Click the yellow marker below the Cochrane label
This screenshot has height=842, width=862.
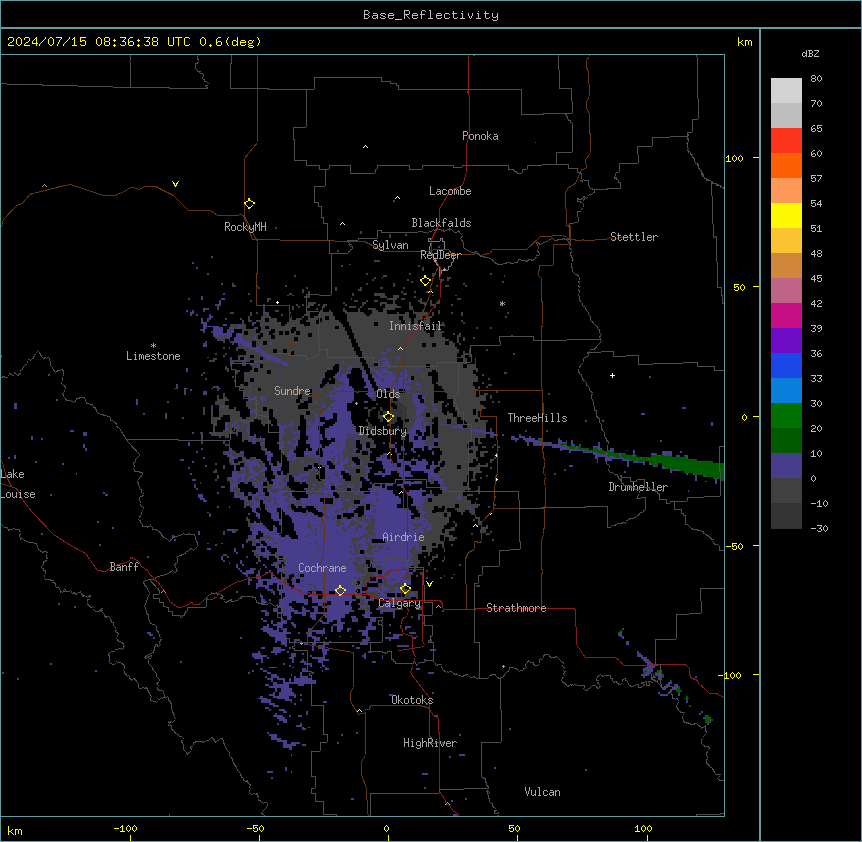click(x=340, y=590)
